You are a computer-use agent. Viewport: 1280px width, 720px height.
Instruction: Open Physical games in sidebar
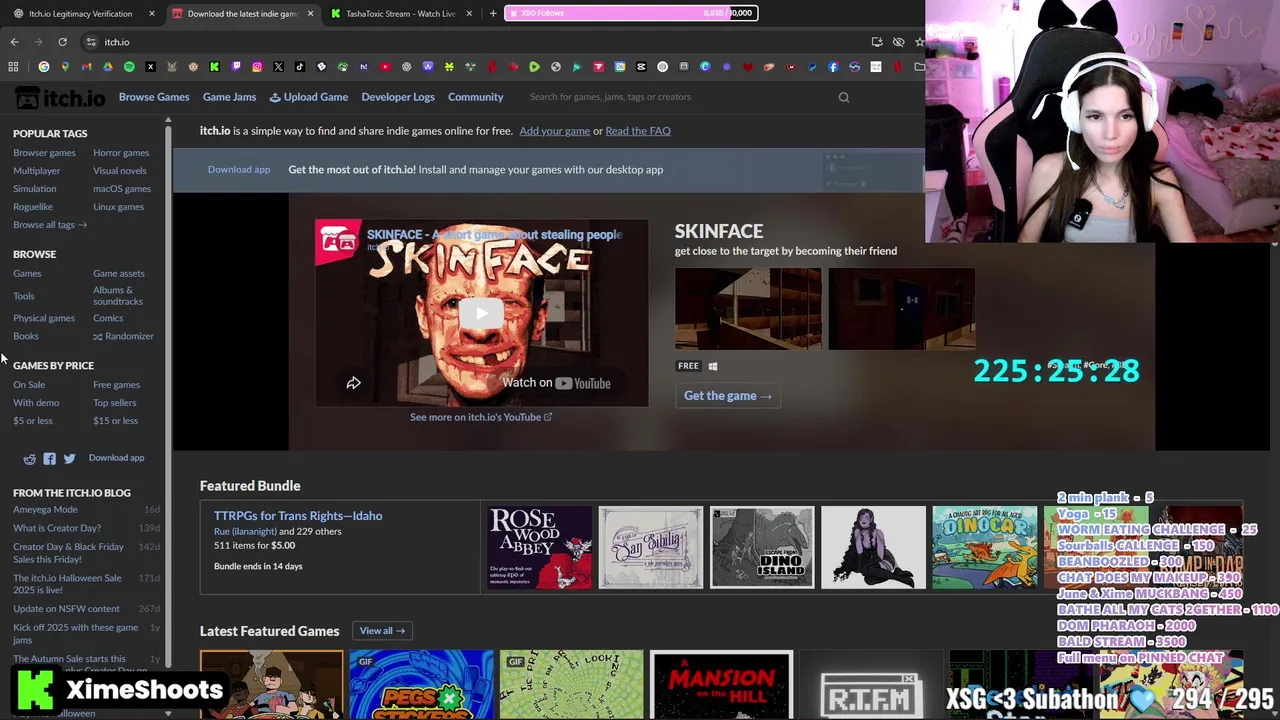[44, 318]
